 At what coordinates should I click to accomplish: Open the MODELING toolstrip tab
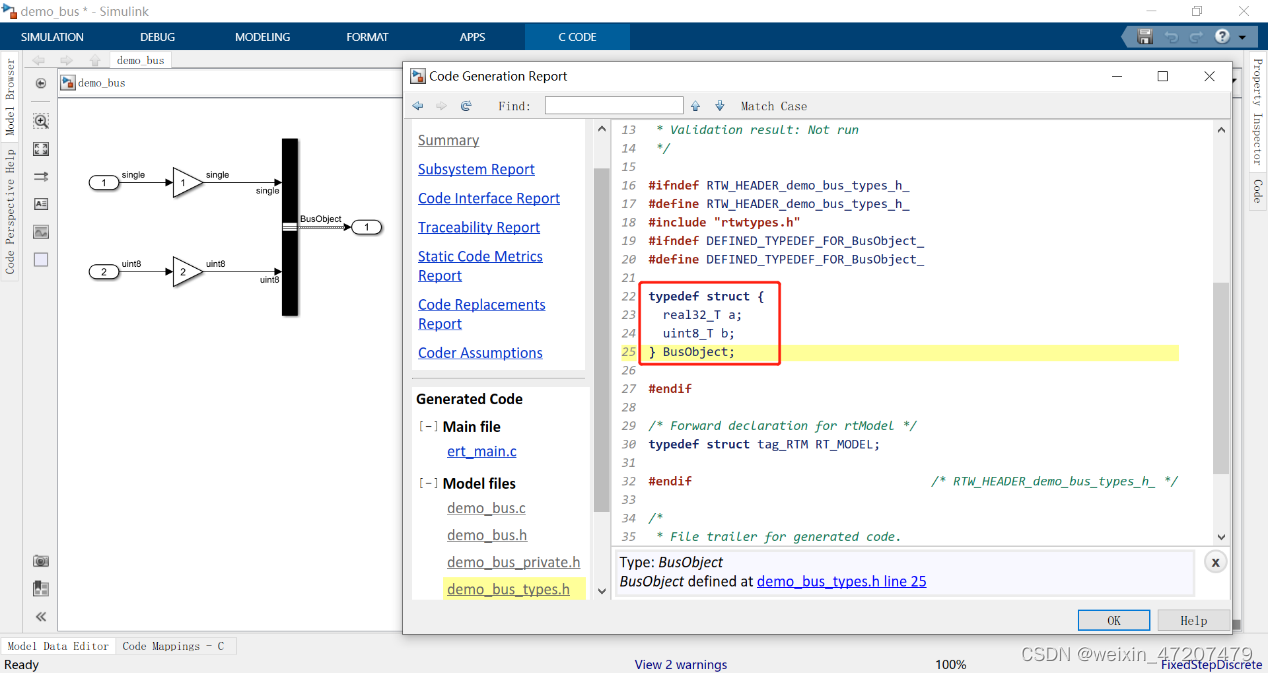point(262,37)
